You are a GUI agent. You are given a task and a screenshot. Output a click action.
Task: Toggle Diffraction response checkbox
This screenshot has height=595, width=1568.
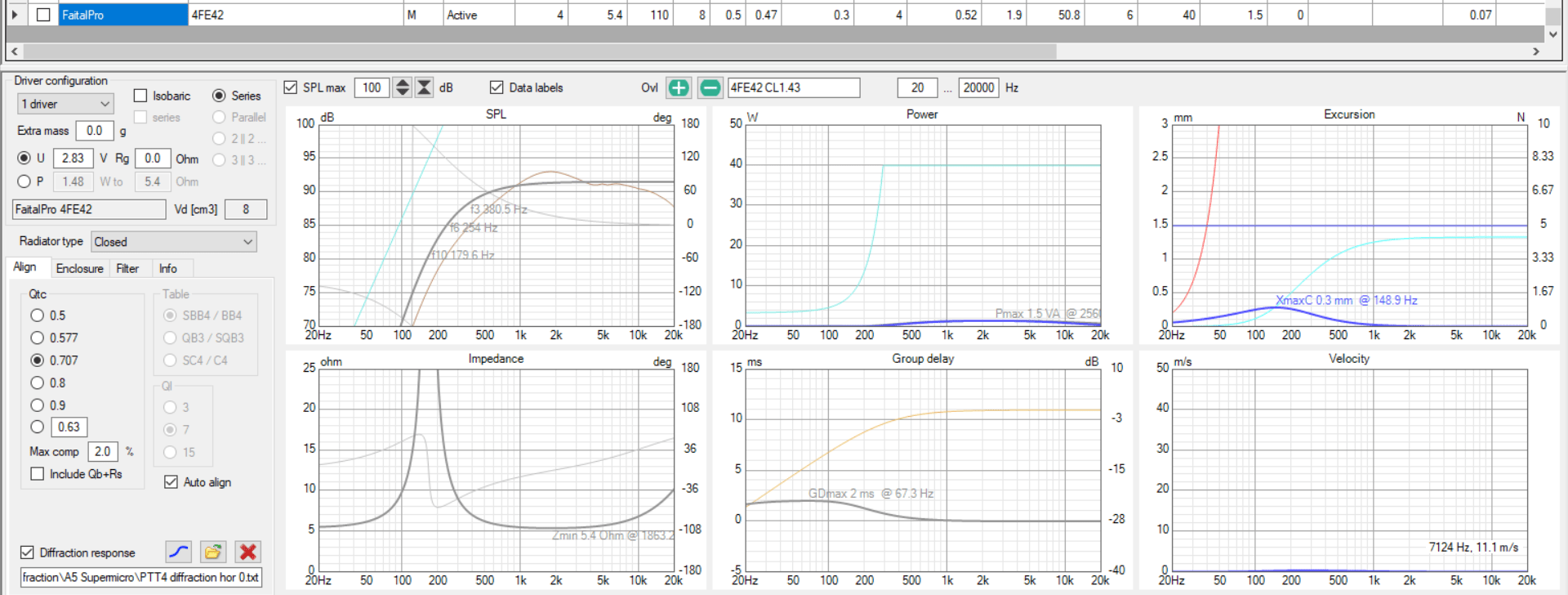tap(27, 552)
